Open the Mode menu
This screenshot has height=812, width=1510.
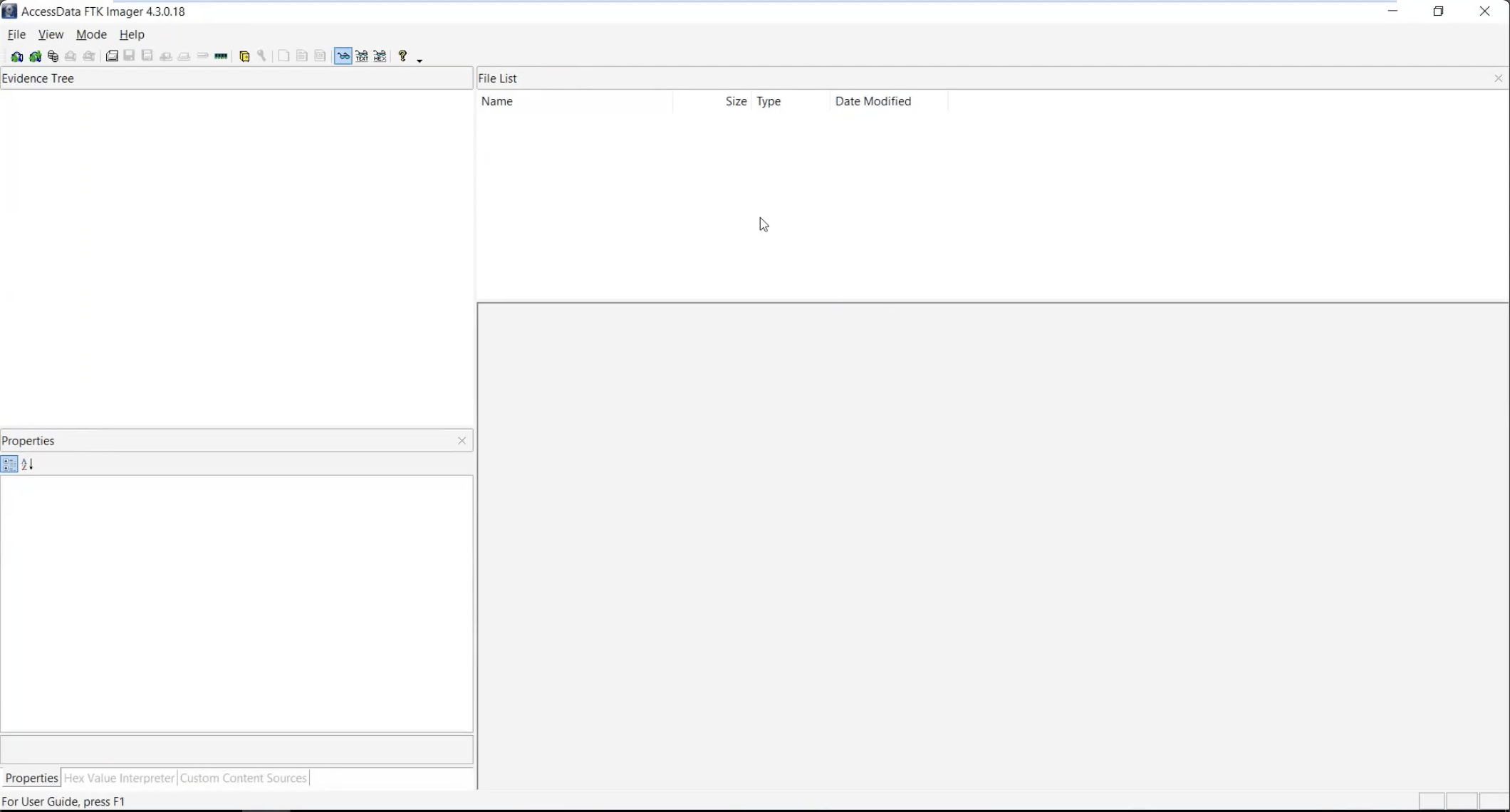click(x=91, y=34)
